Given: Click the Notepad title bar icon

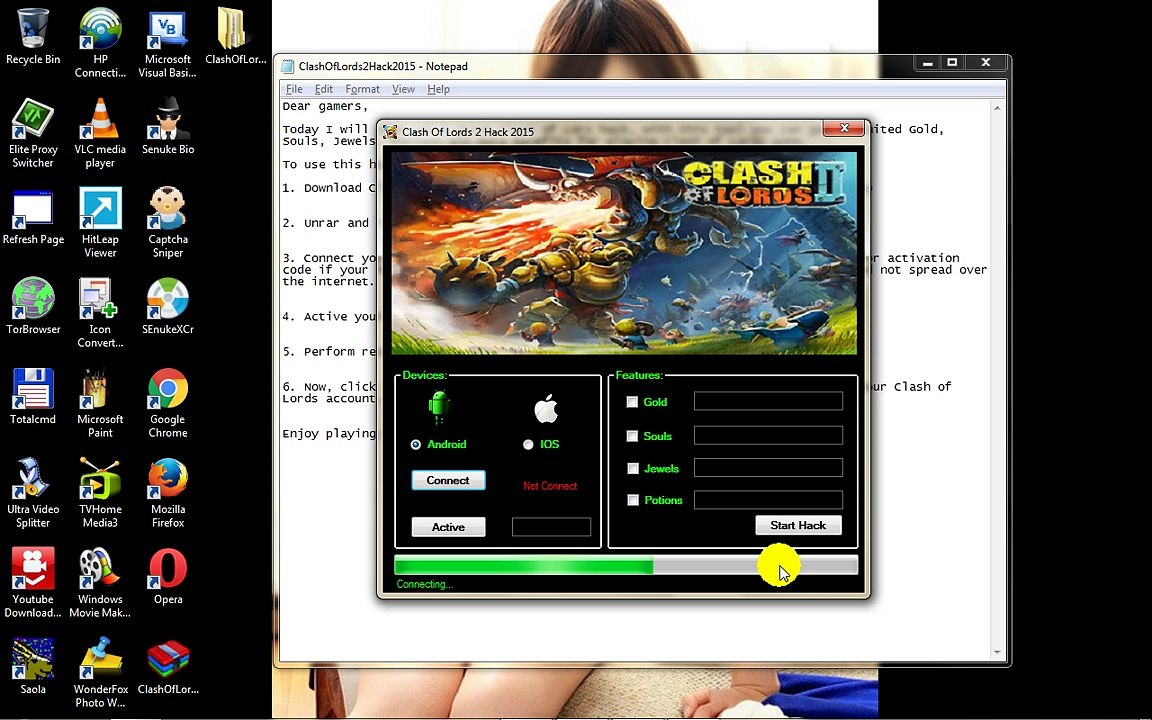Looking at the screenshot, I should tap(287, 66).
